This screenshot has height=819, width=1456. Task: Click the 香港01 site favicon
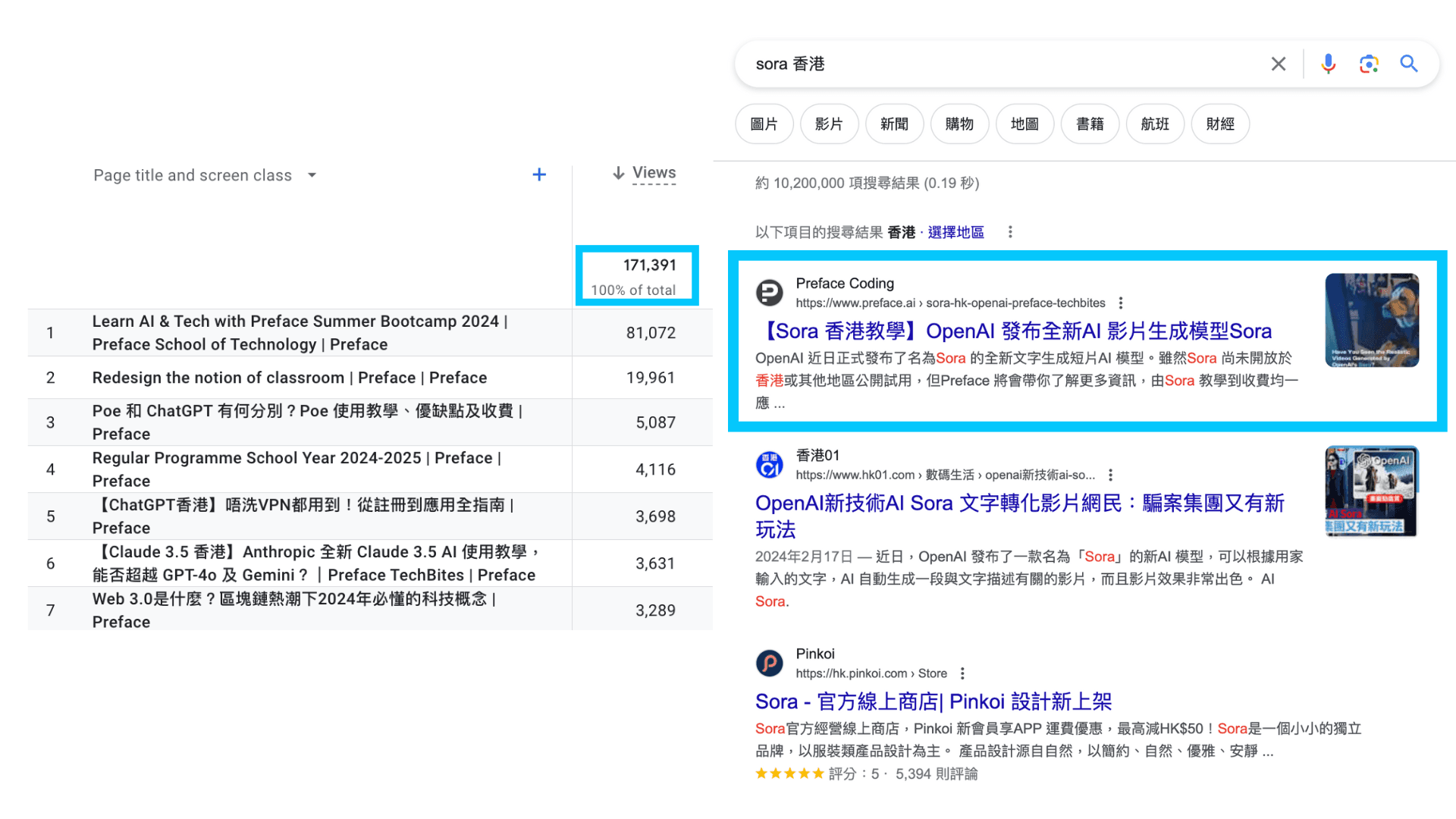[770, 465]
